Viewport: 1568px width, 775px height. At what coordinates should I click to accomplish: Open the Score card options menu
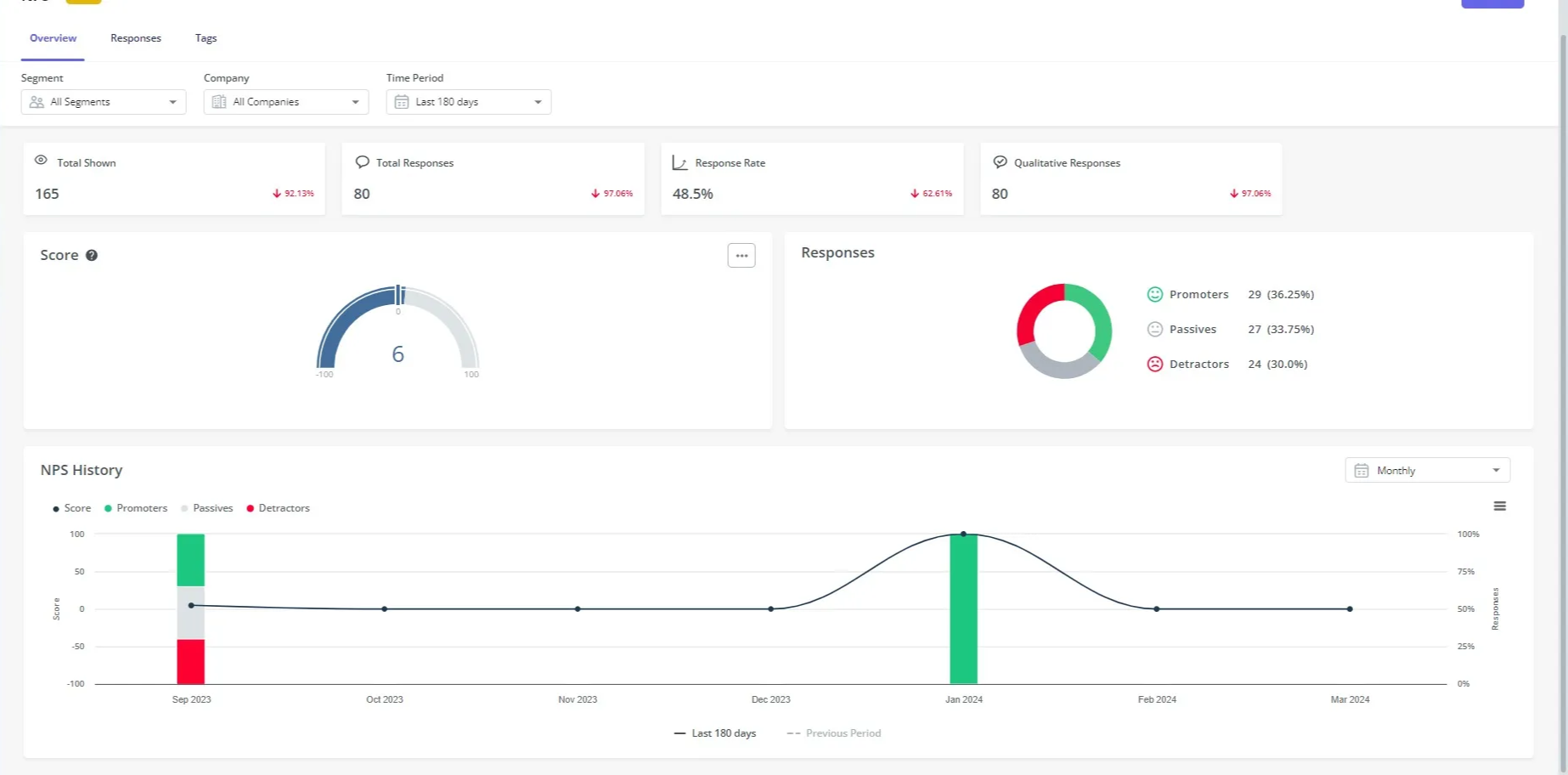click(x=741, y=255)
